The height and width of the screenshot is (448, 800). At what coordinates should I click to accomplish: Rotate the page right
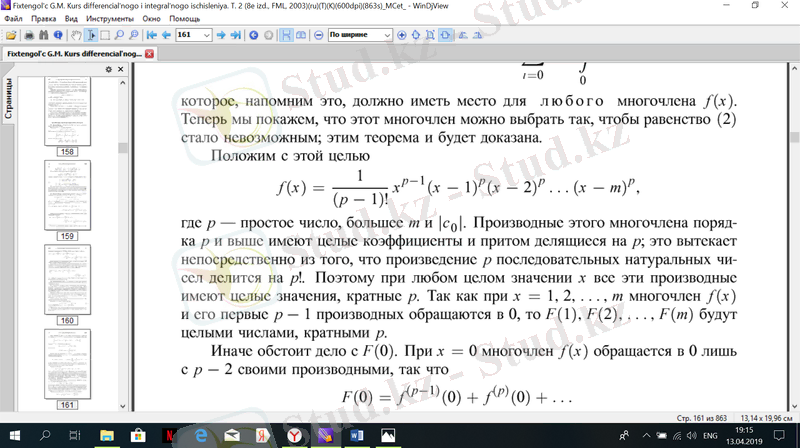click(478, 35)
